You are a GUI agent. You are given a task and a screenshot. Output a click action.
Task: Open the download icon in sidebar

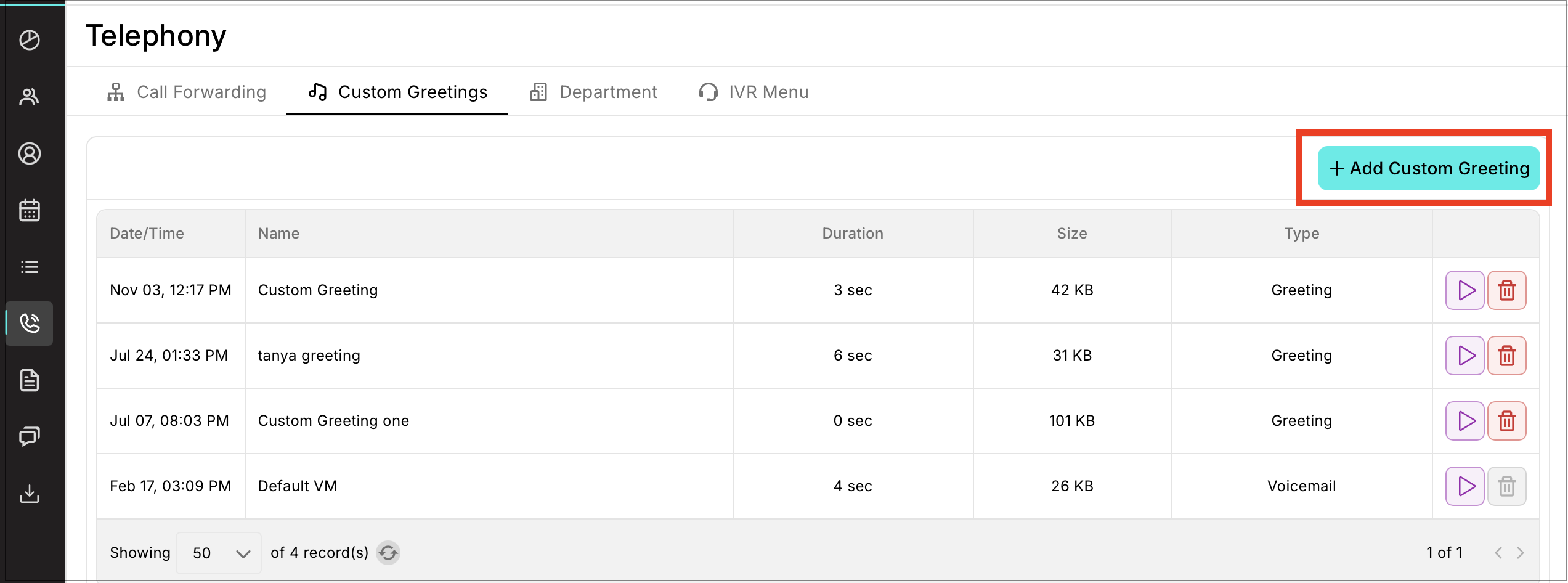[30, 494]
